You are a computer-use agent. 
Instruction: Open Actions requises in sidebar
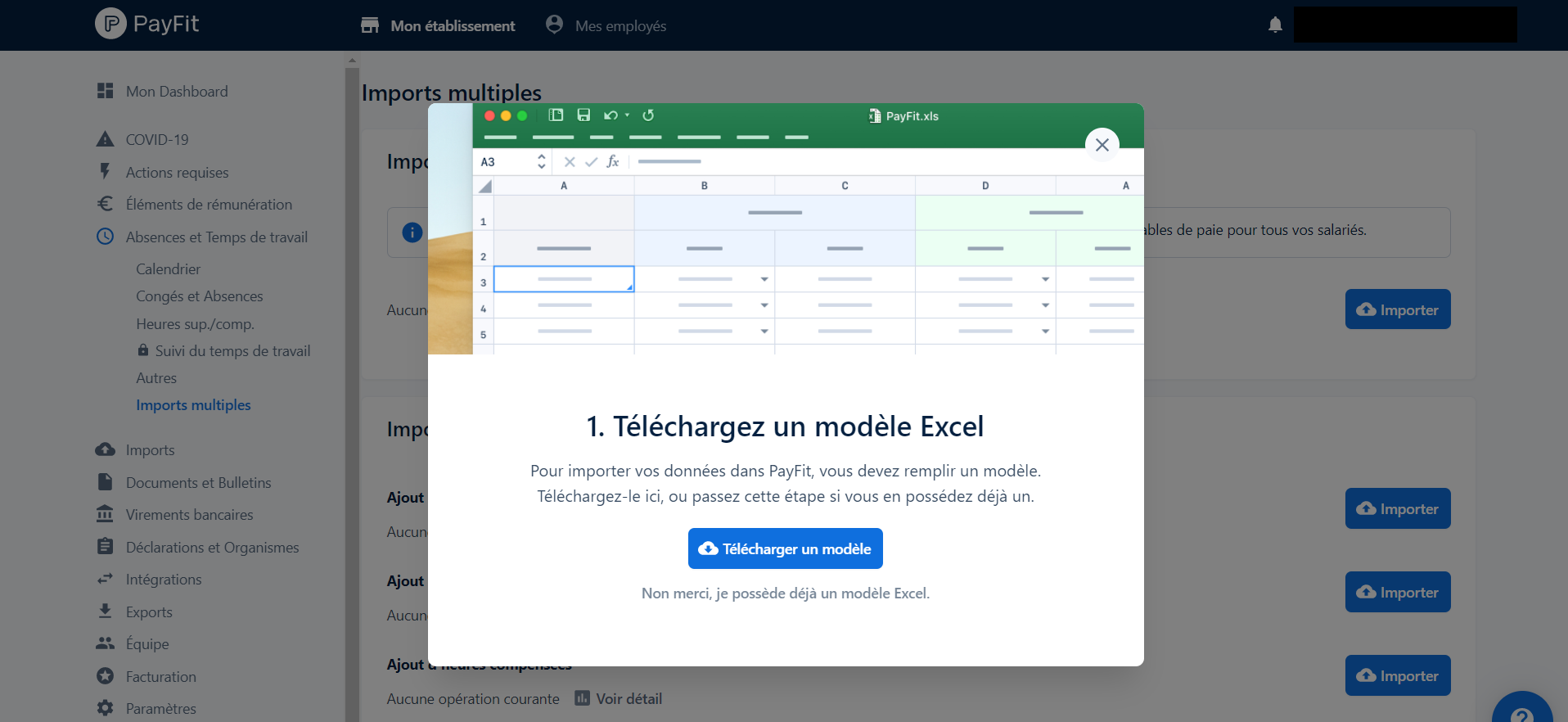(177, 172)
